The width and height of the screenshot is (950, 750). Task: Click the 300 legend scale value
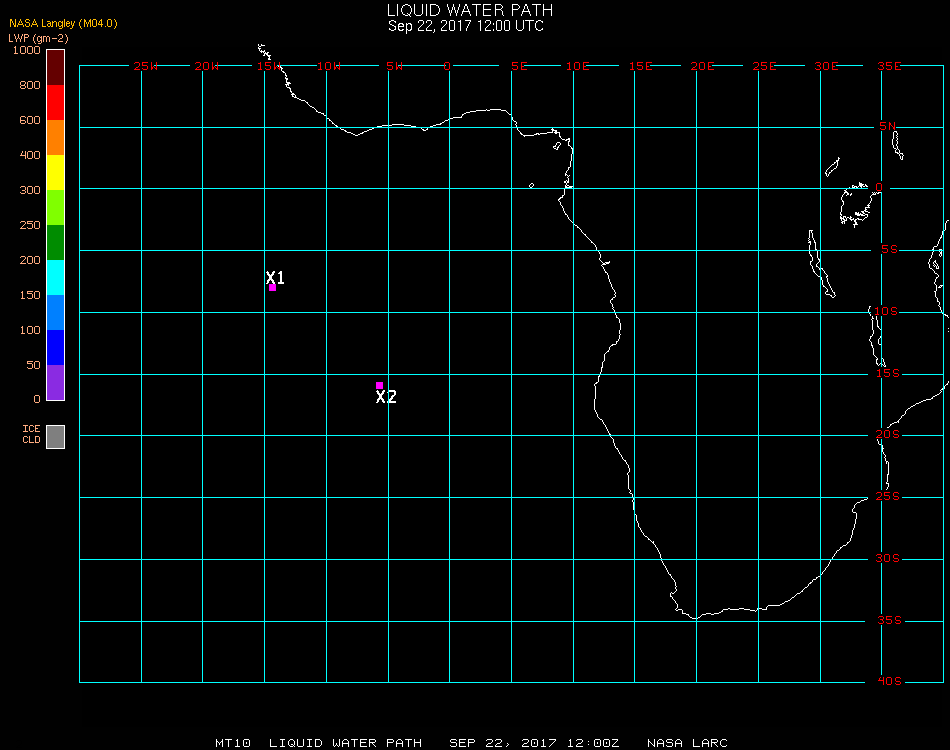[x=30, y=190]
